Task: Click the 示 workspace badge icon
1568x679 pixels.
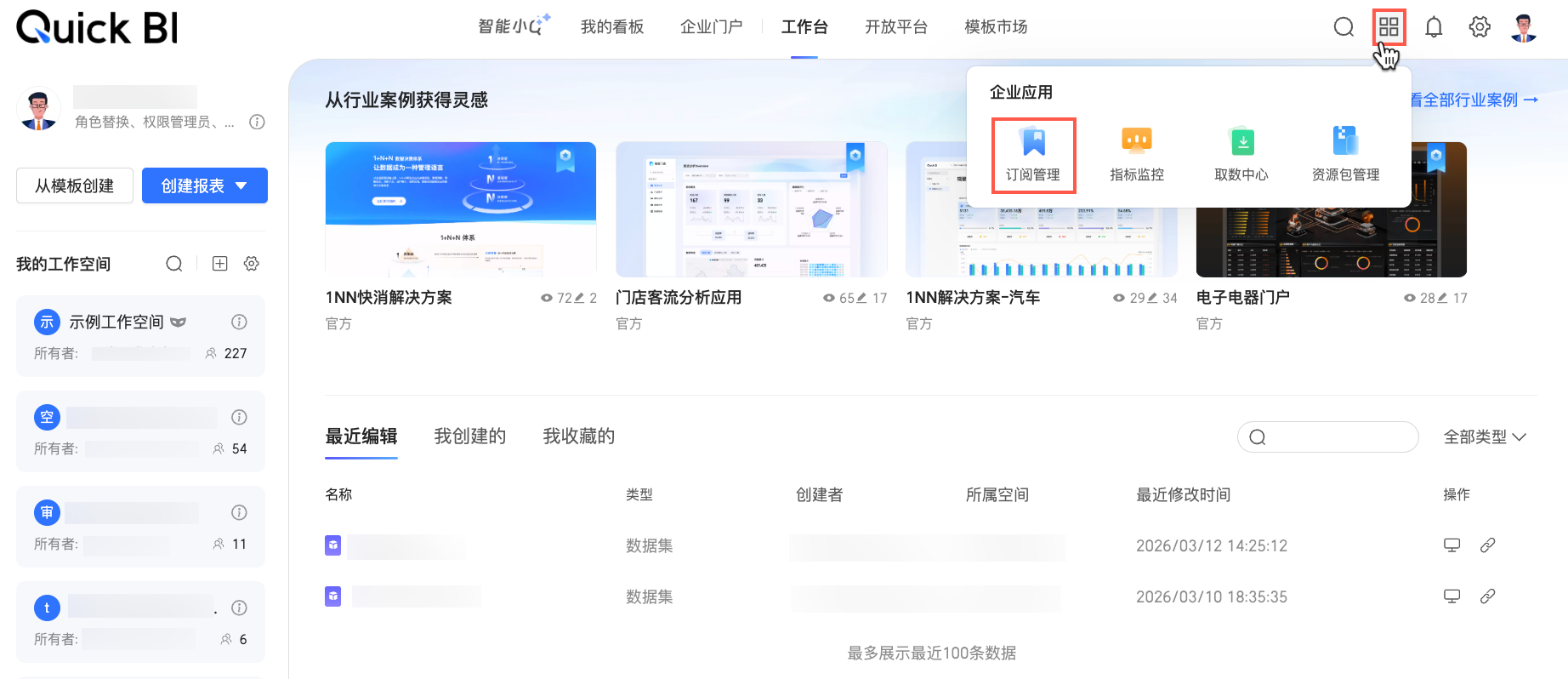Action: (47, 322)
